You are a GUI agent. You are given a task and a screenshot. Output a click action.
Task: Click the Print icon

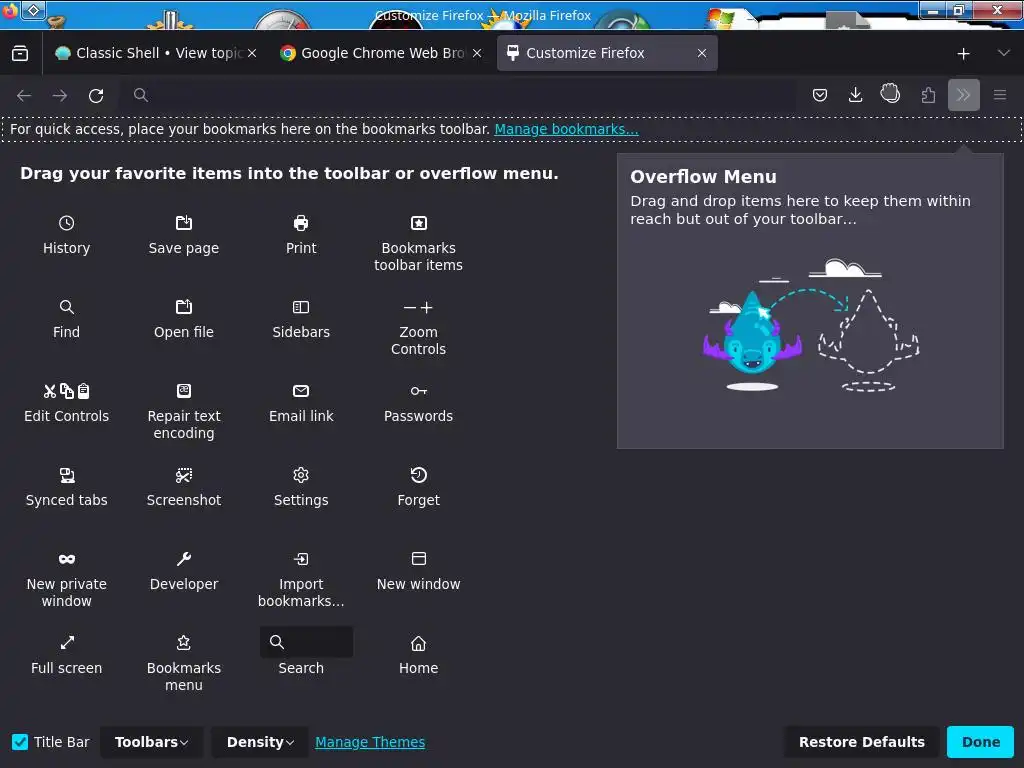[x=301, y=223]
